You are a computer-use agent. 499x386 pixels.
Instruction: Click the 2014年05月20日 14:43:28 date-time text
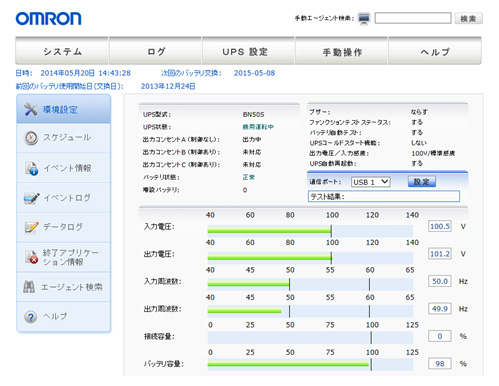(x=85, y=73)
